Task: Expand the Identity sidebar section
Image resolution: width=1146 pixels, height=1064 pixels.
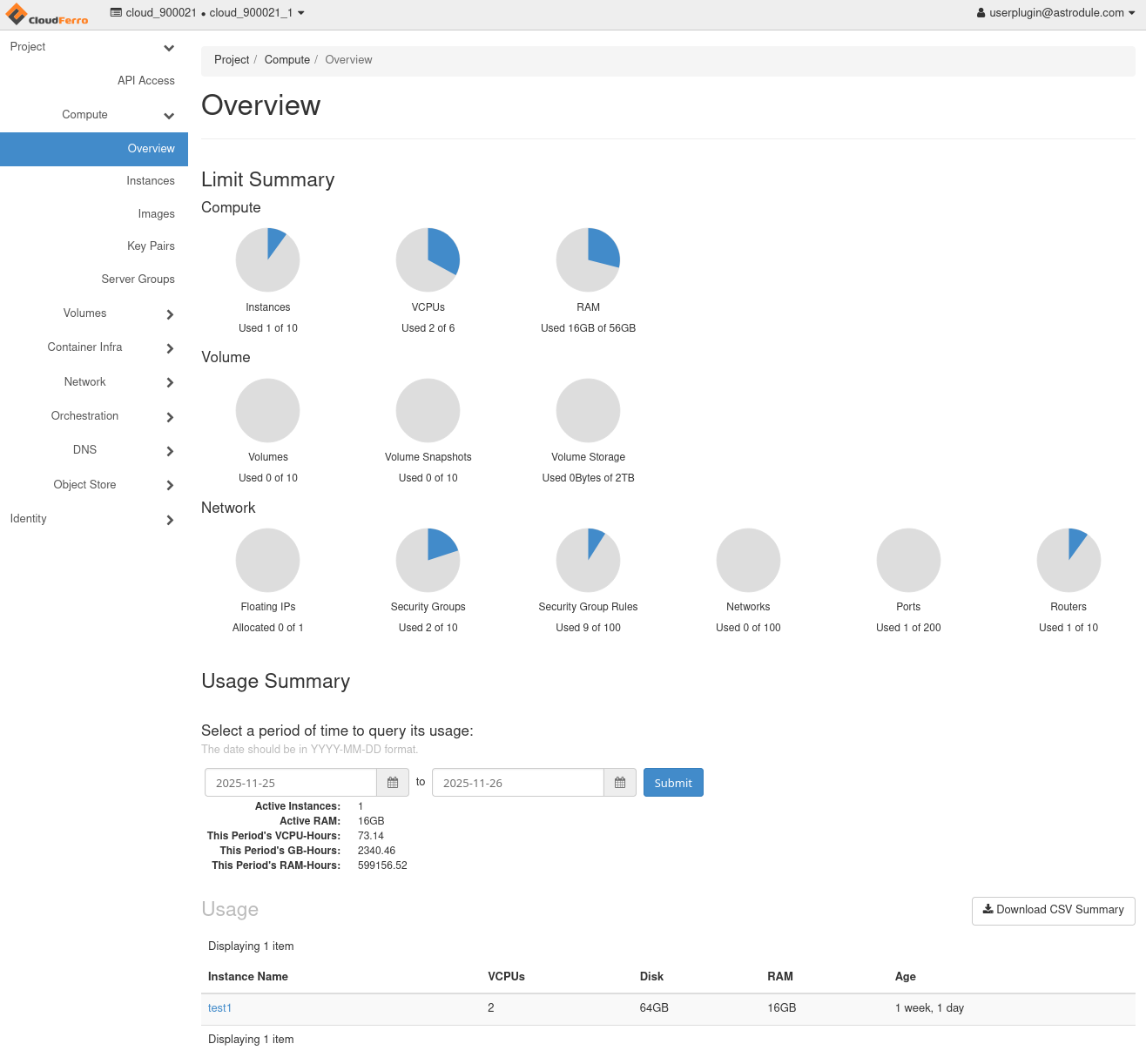Action: coord(94,519)
